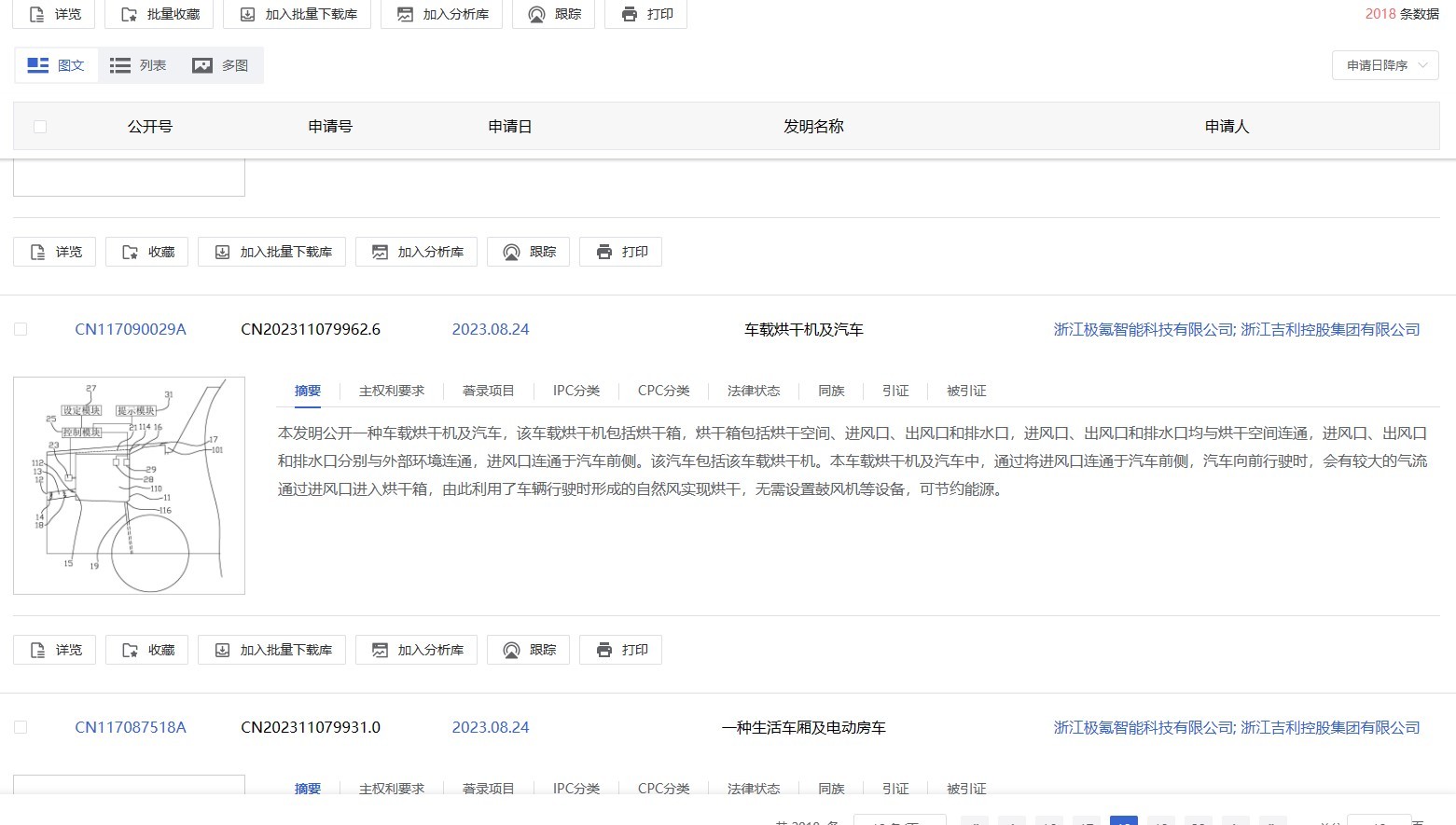Switch to 图文 view mode
Viewport: 1456px width, 825px height.
[56, 65]
